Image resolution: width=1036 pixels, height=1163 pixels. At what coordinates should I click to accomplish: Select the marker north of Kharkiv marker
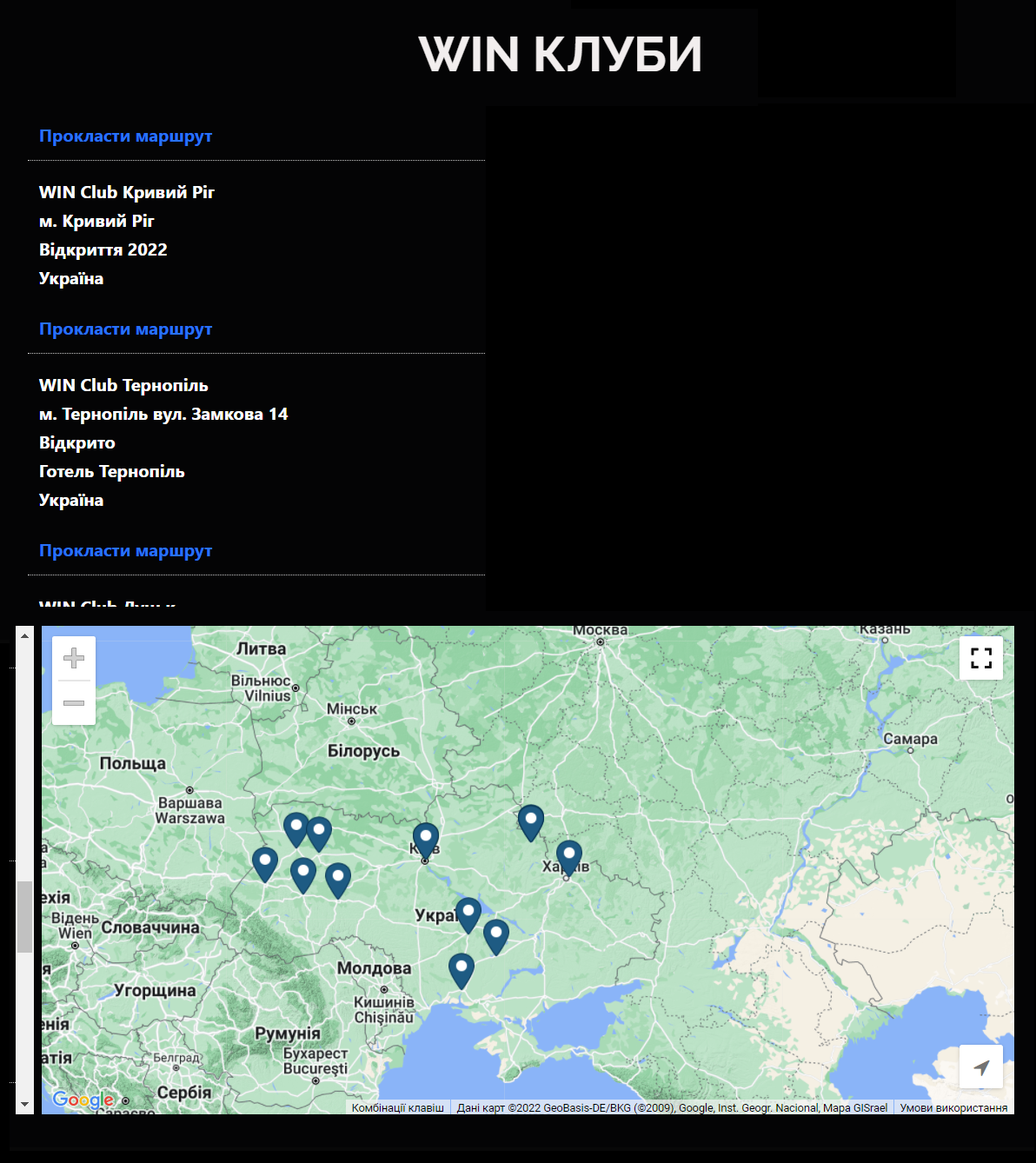[x=531, y=821]
